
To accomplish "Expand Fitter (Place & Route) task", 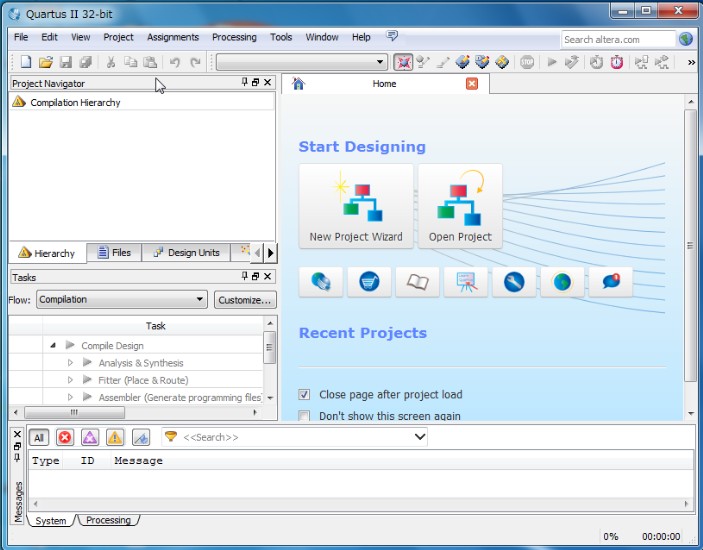I will pyautogui.click(x=70, y=380).
